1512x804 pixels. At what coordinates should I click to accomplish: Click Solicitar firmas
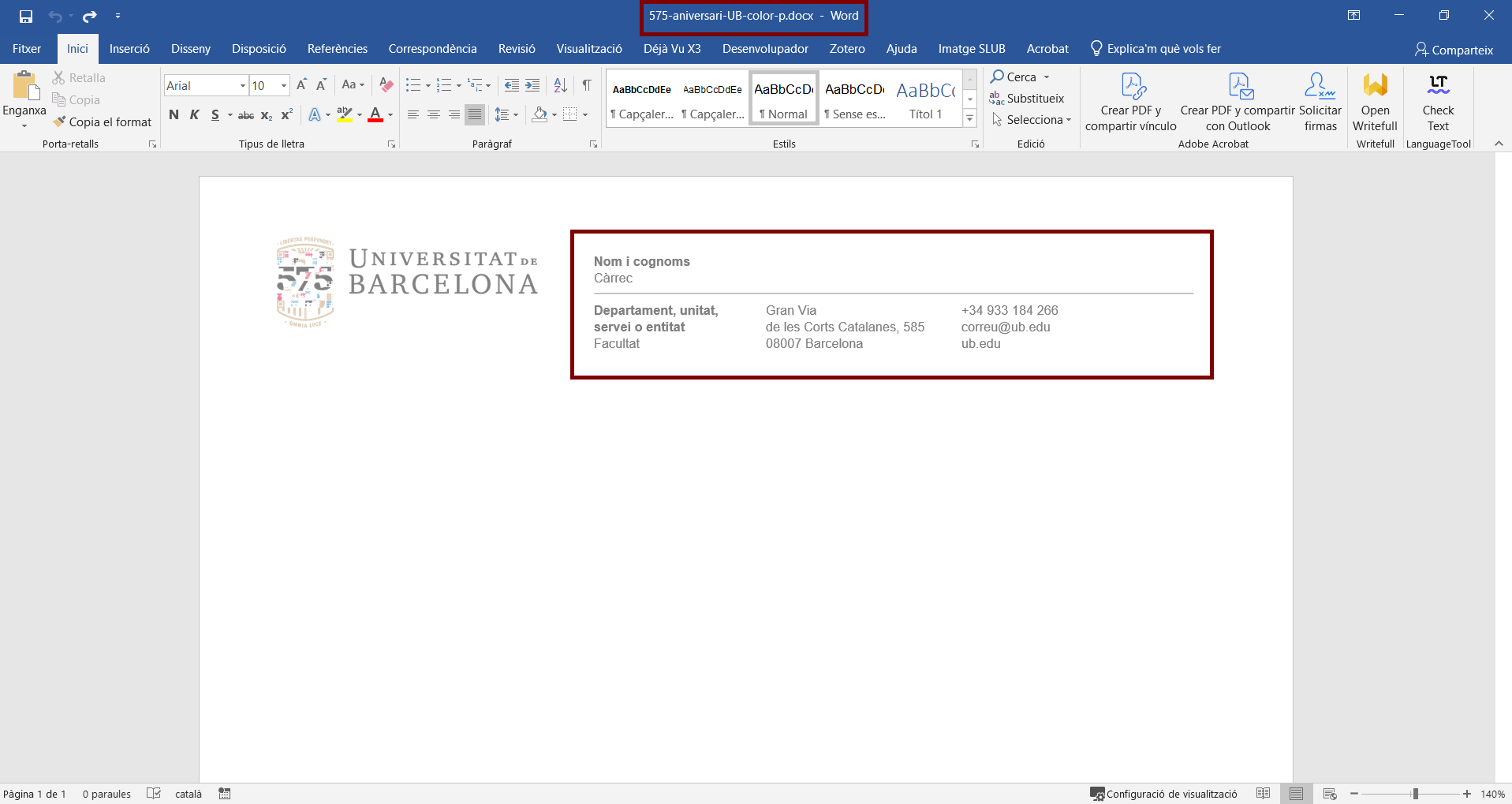tap(1319, 103)
